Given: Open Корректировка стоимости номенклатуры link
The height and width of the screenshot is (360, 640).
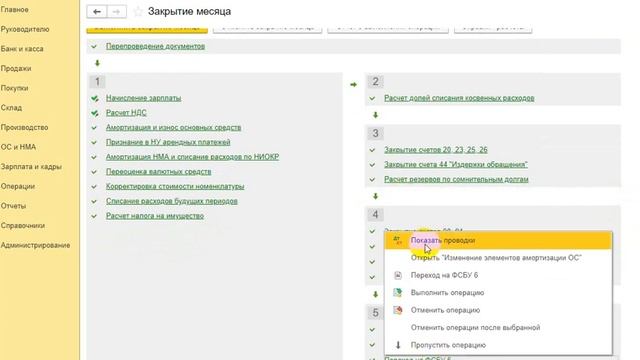Looking at the screenshot, I should [x=175, y=187].
